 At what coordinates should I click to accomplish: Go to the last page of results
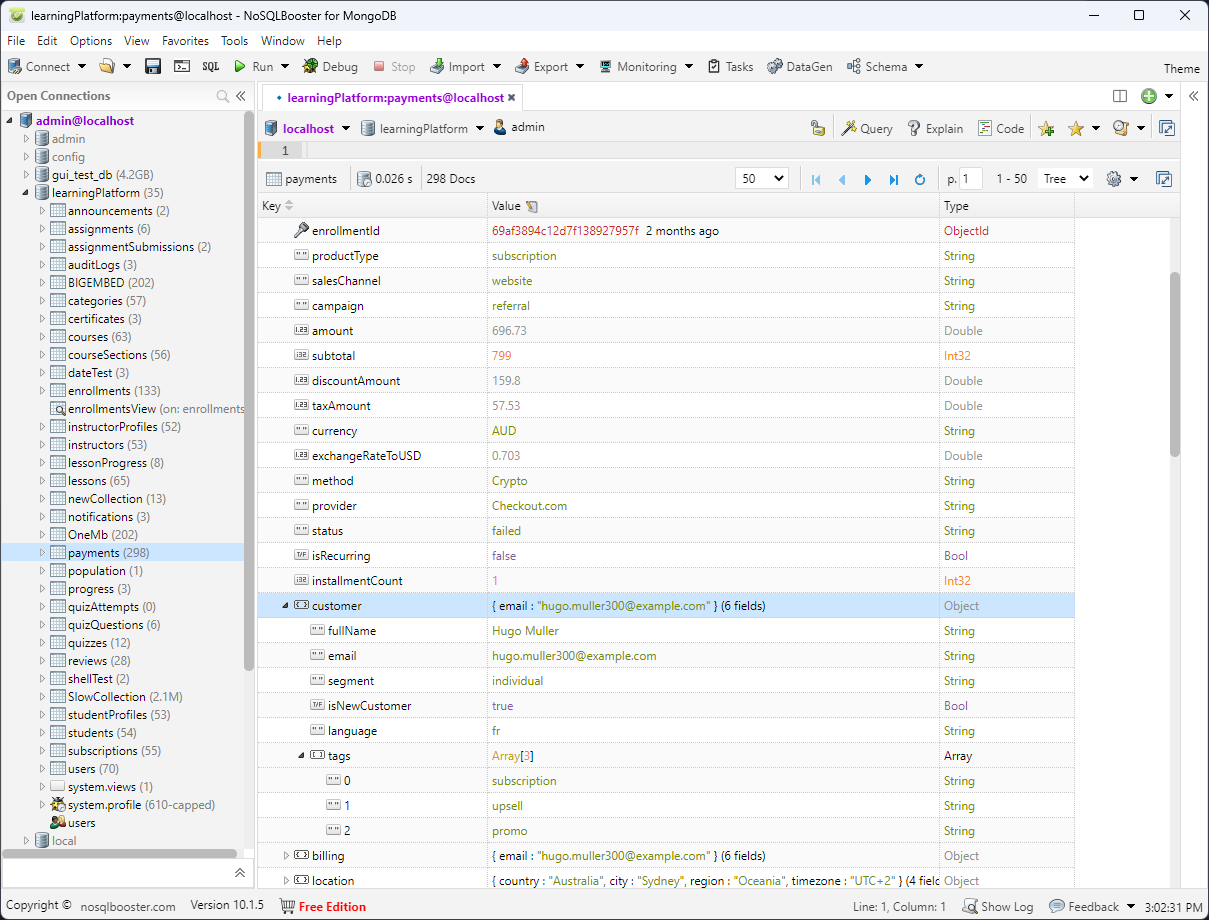[894, 179]
